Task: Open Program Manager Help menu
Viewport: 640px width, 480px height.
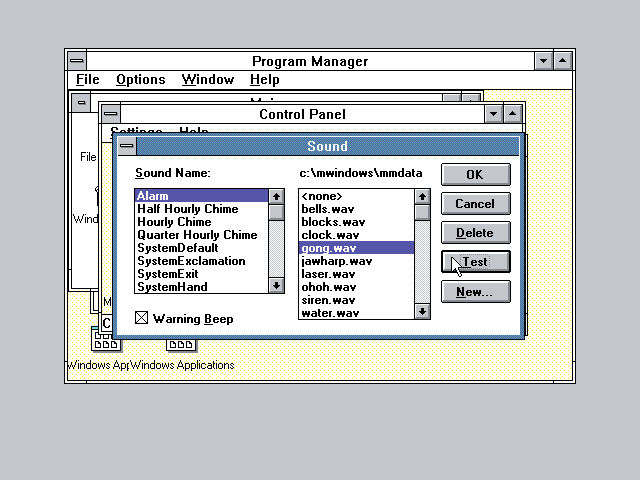Action: (264, 79)
